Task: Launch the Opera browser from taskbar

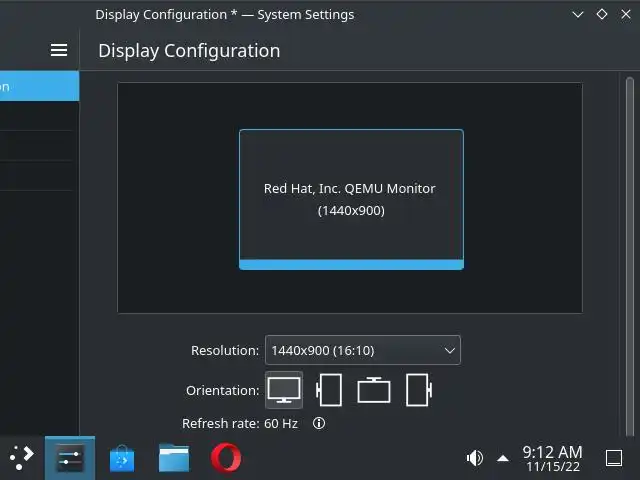Action: coord(226,458)
